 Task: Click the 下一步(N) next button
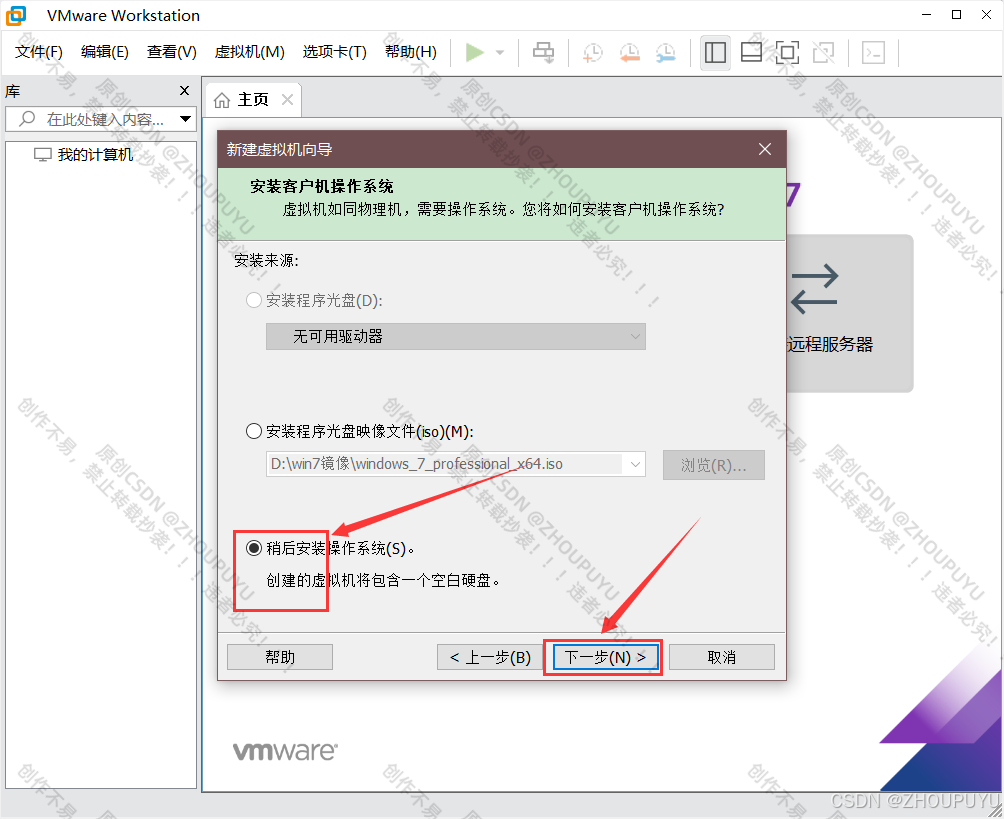(605, 657)
